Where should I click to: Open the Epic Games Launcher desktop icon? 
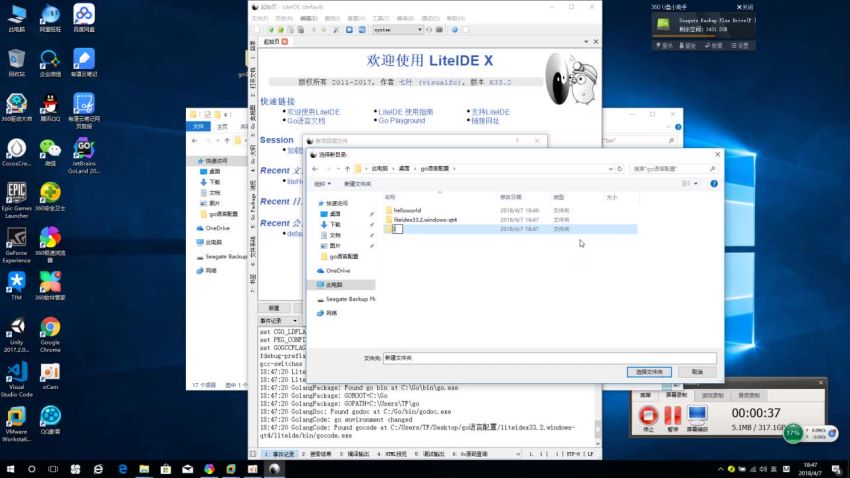click(16, 200)
